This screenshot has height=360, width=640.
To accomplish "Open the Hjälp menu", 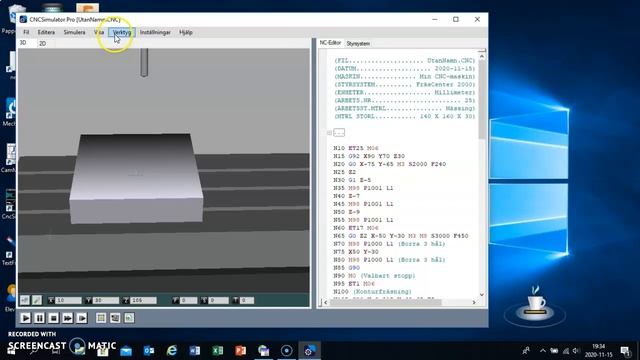I will tap(186, 32).
